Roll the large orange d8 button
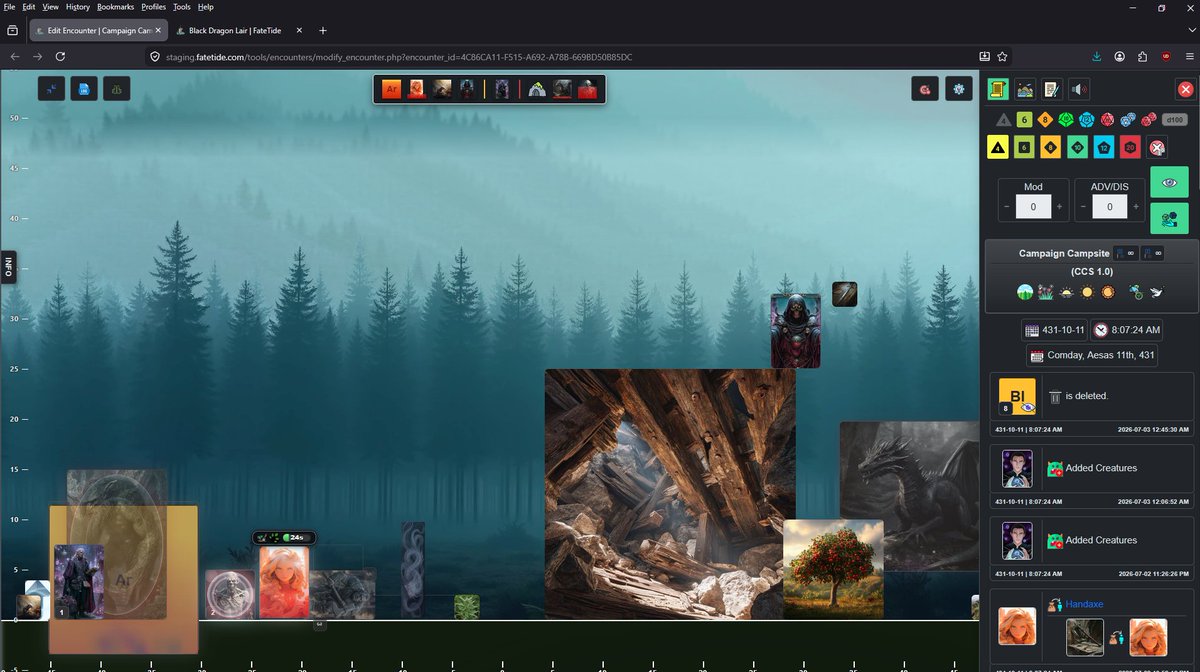Image resolution: width=1200 pixels, height=672 pixels. click(x=1051, y=148)
